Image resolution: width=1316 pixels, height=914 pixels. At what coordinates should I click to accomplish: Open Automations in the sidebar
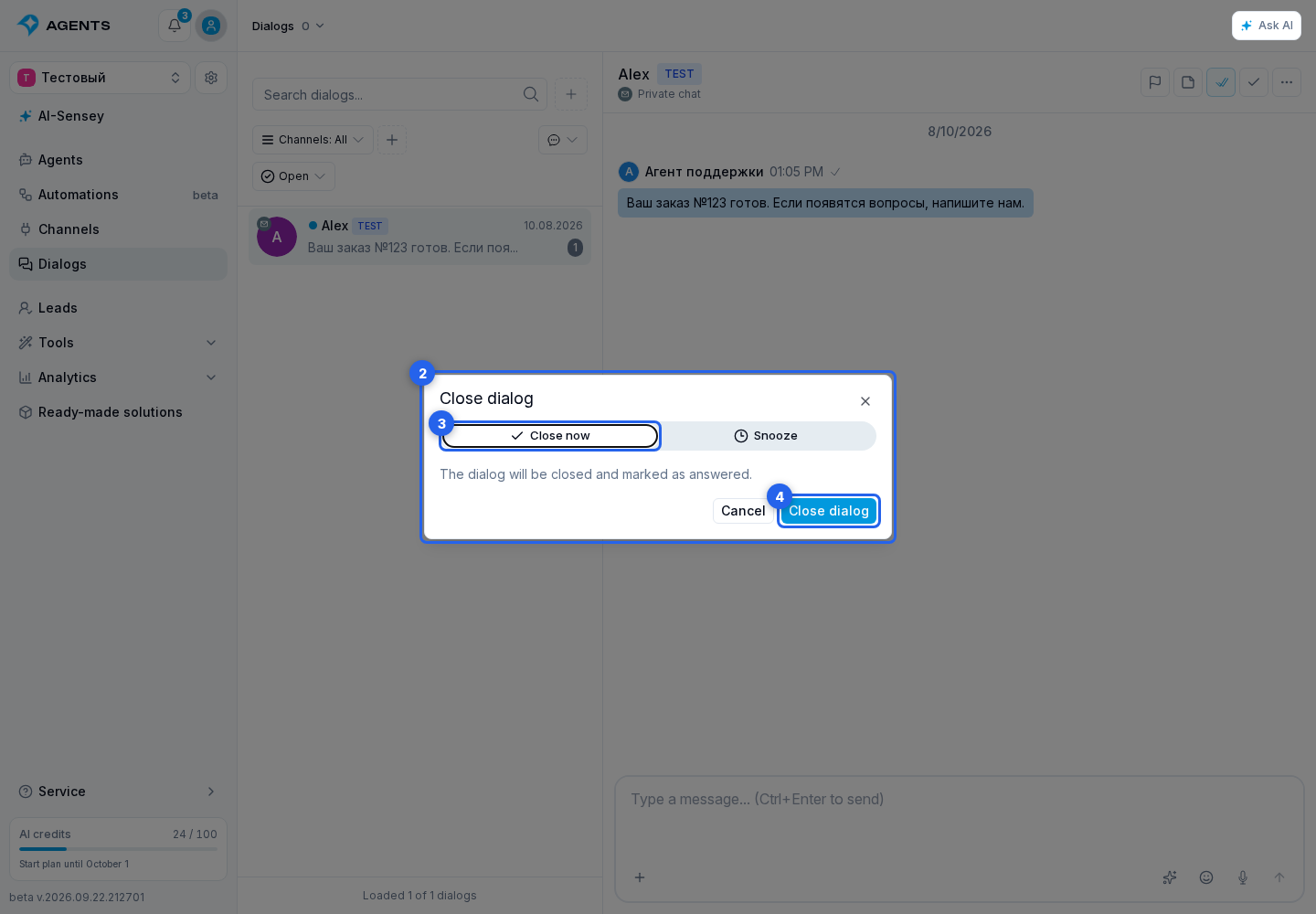[x=118, y=195]
